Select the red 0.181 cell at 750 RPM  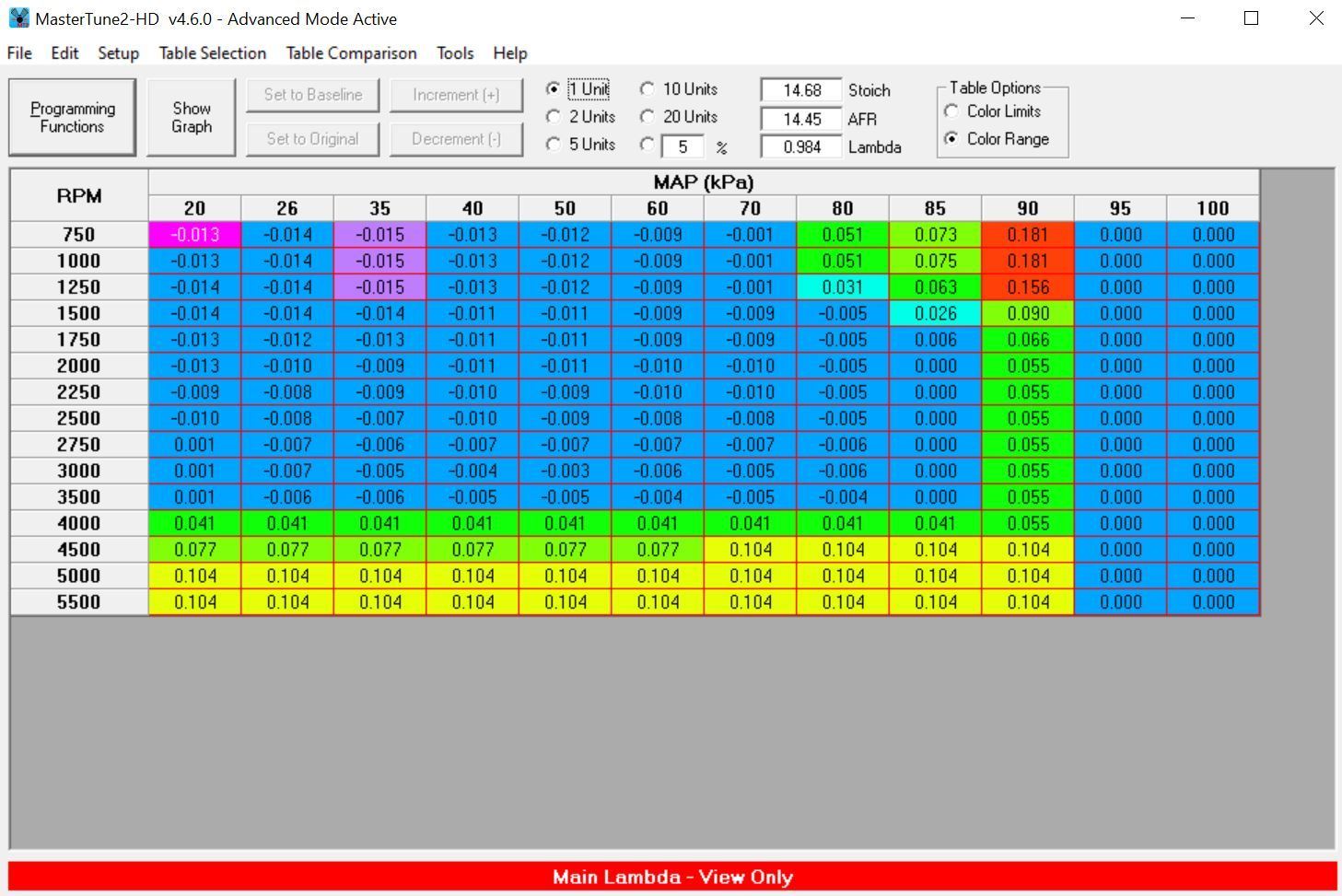pos(1027,235)
